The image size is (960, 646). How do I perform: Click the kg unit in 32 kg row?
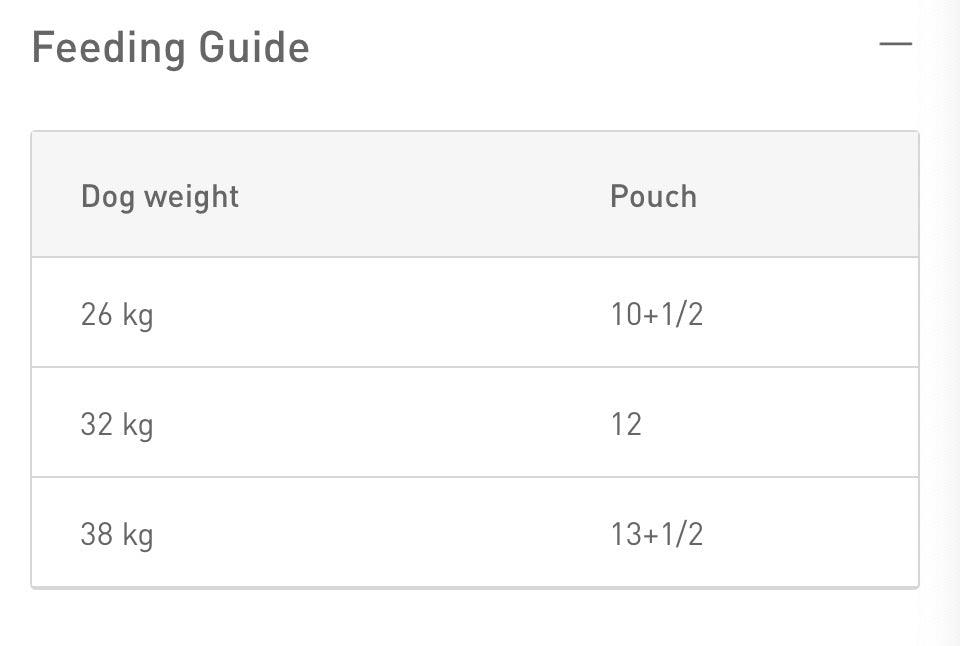pyautogui.click(x=138, y=426)
